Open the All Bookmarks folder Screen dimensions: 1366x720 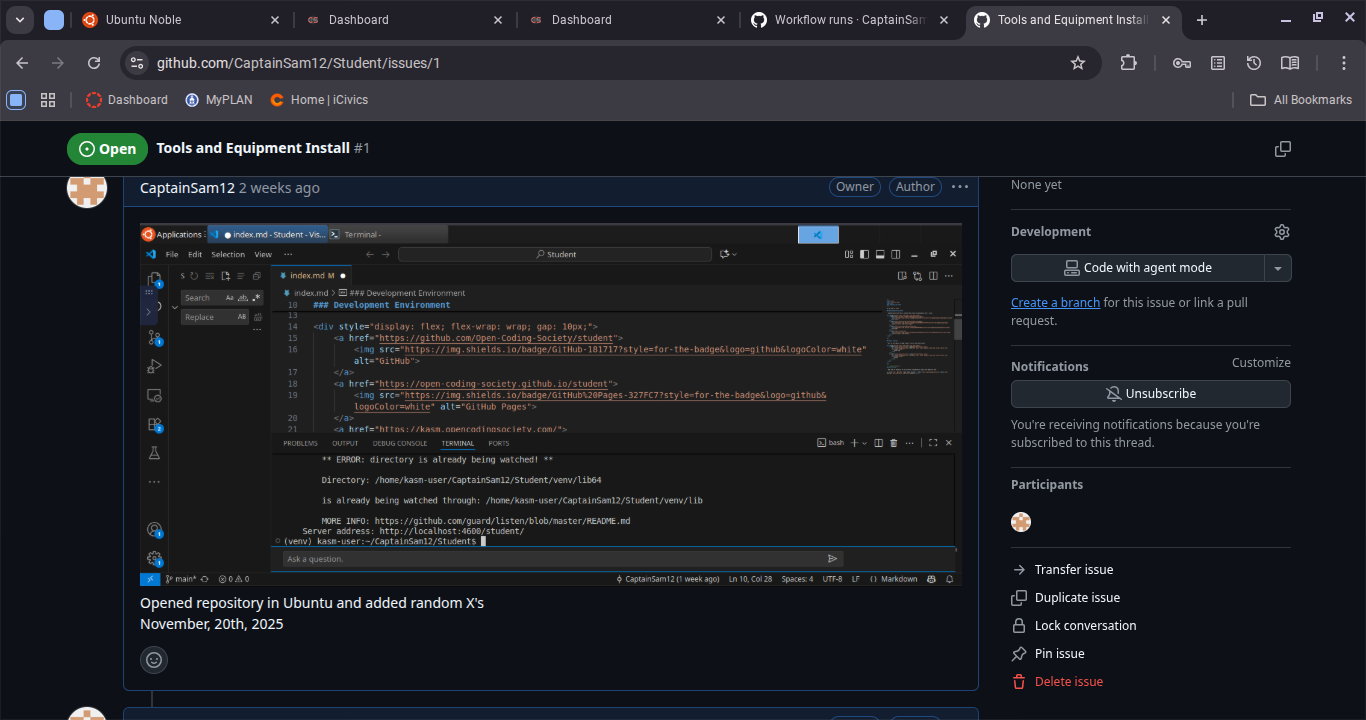pyautogui.click(x=1301, y=100)
